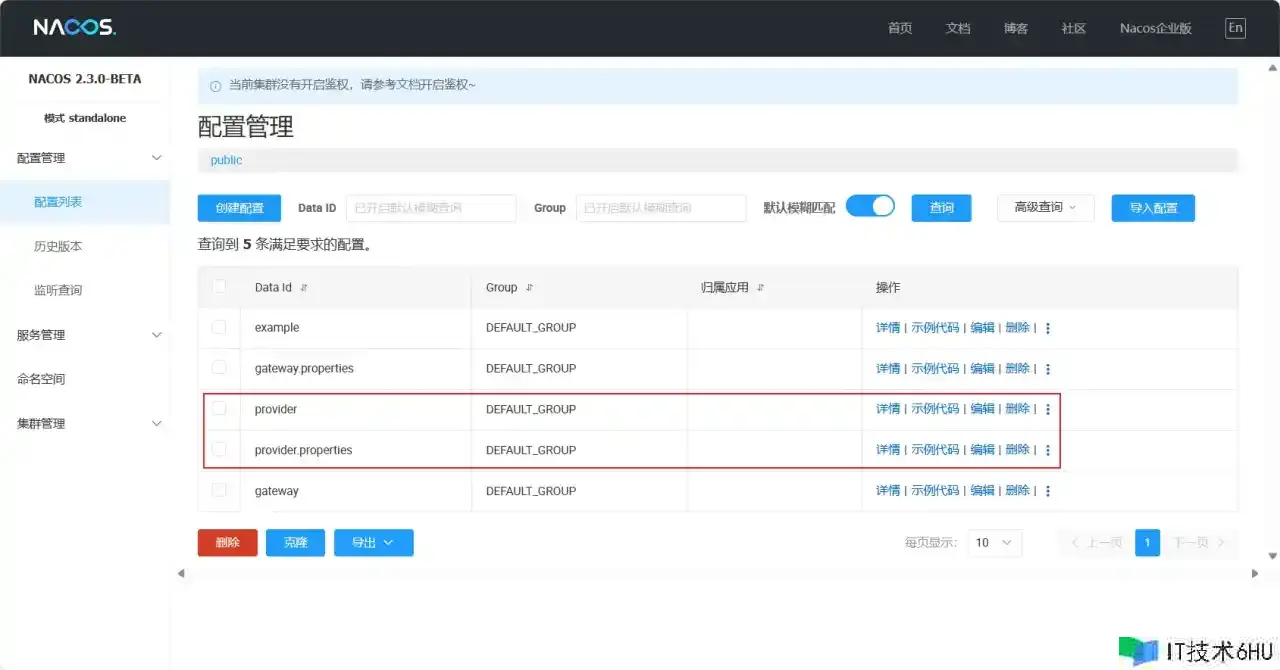Sort table by Data Id column
The image size is (1280, 670).
[304, 288]
